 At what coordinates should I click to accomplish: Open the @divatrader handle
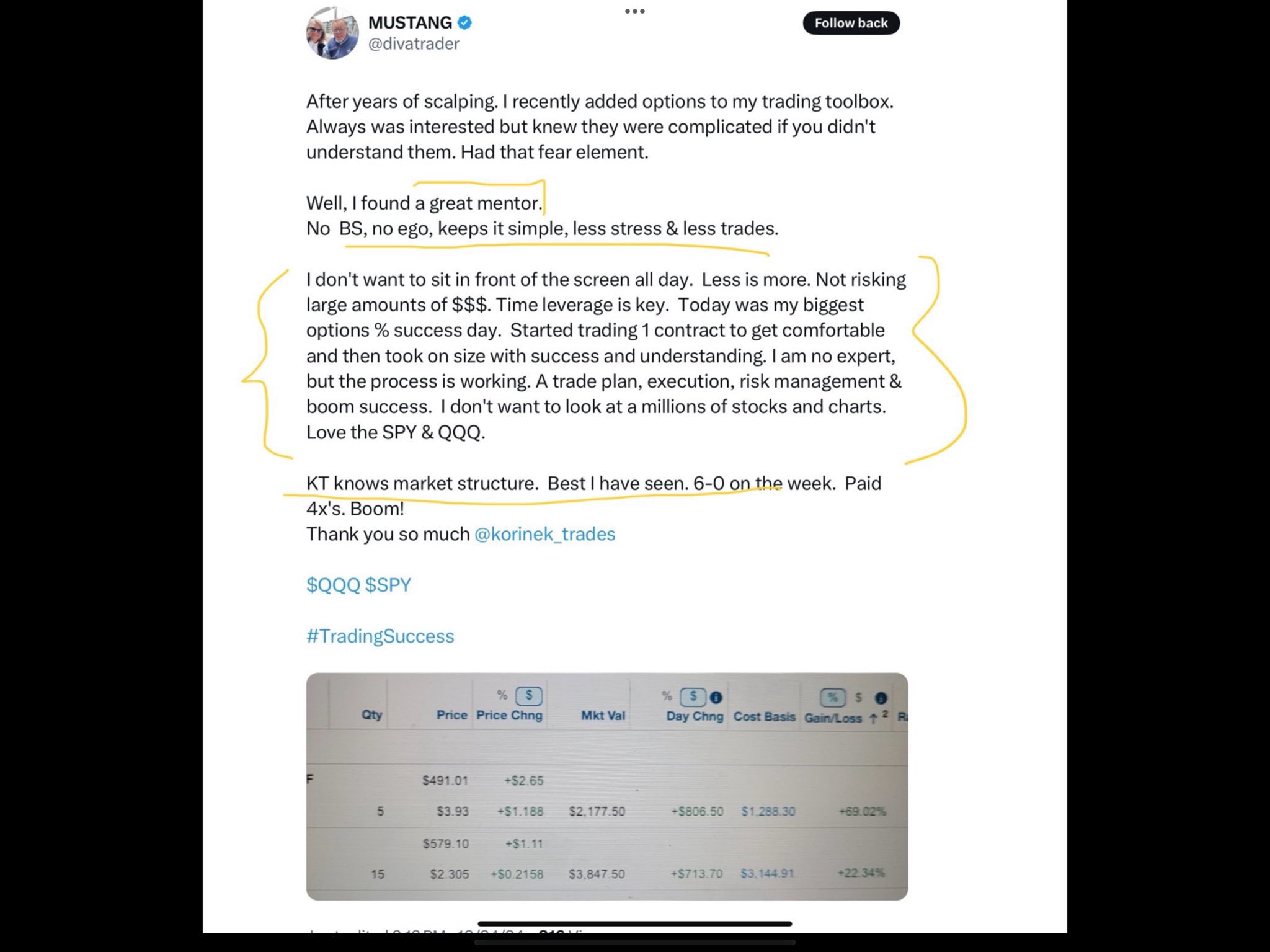[x=414, y=44]
